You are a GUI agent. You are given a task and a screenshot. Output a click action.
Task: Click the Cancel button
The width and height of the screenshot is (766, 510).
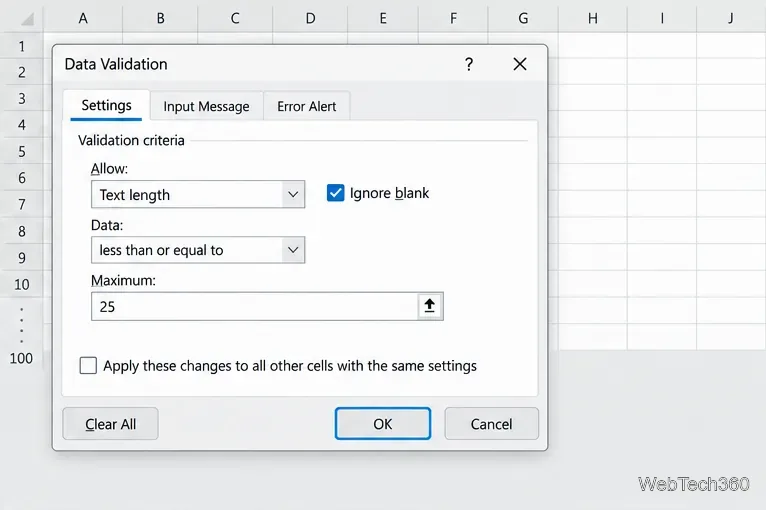[491, 424]
